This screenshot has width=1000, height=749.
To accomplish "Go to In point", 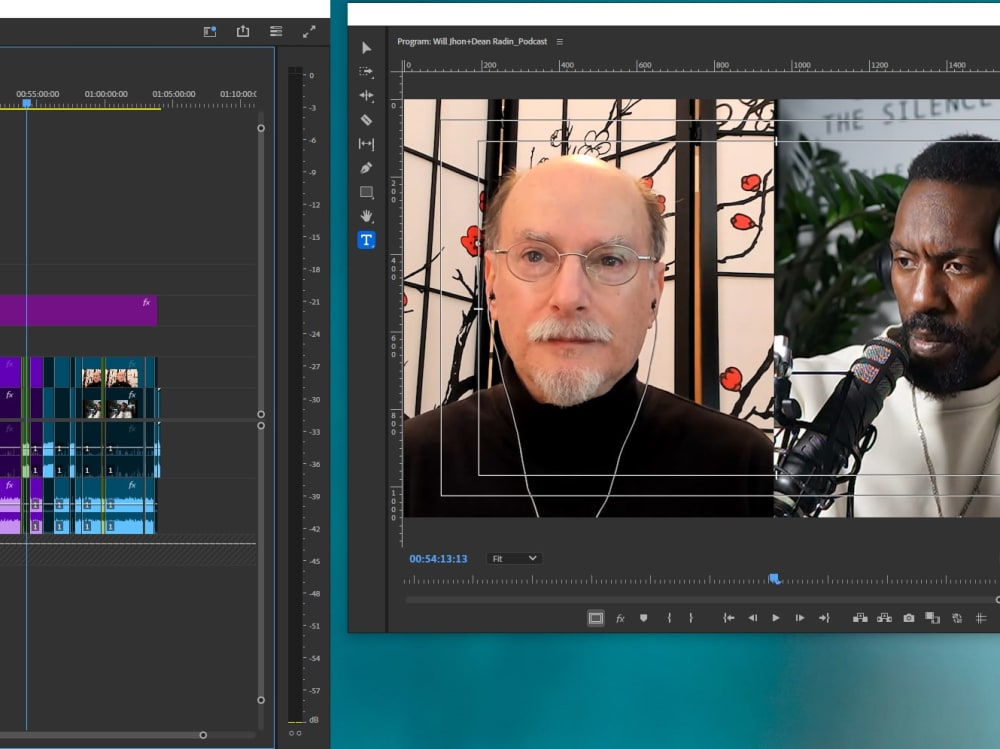I will click(x=728, y=618).
